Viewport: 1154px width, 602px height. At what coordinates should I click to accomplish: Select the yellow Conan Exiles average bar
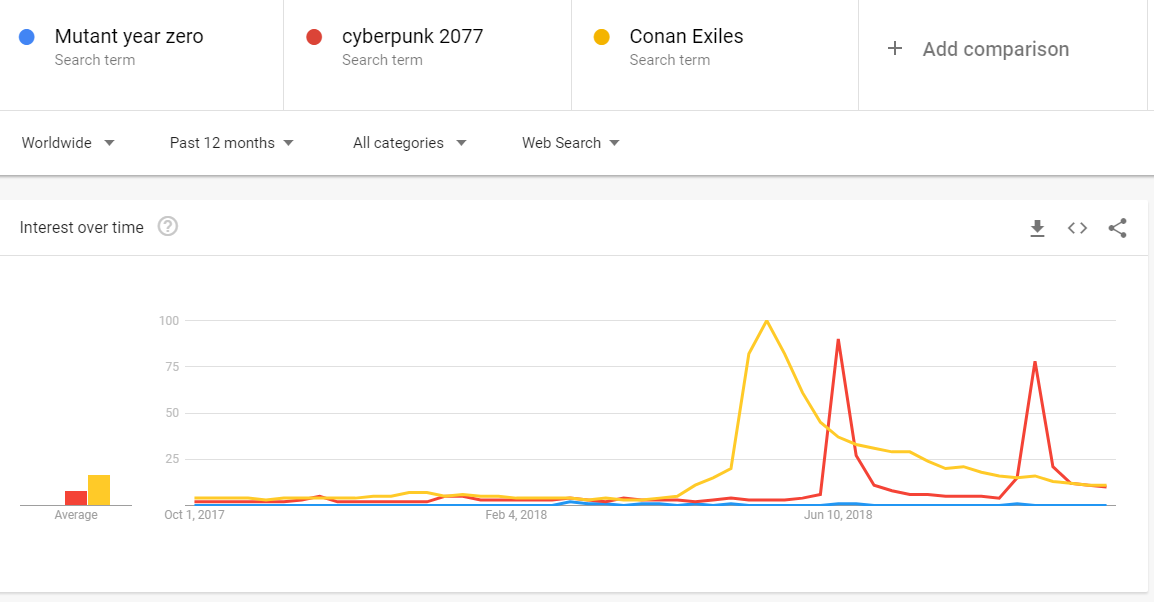tap(99, 490)
